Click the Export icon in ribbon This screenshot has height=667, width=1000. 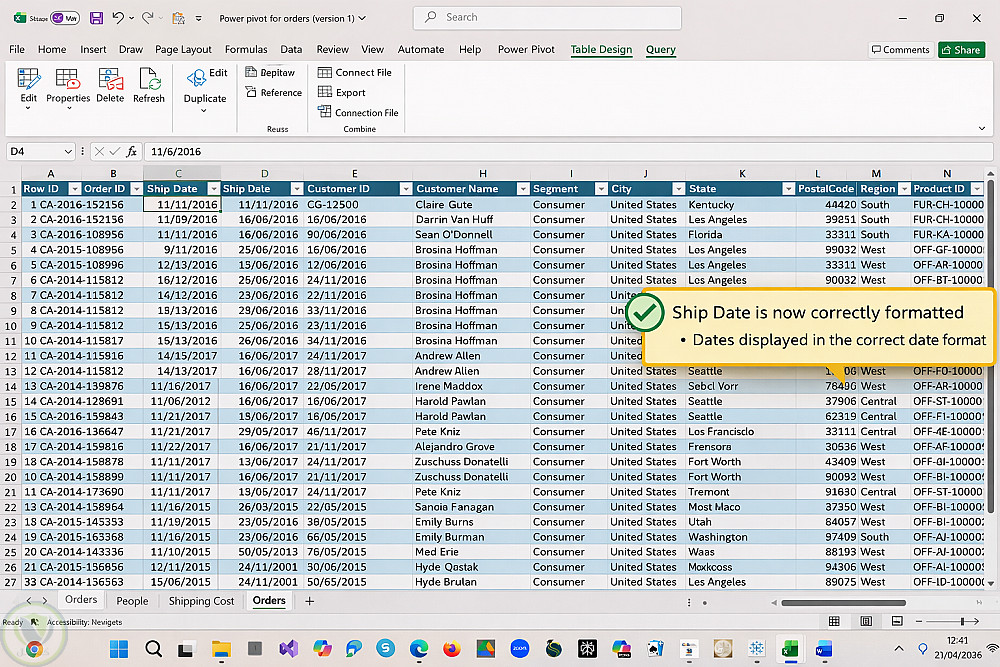[x=325, y=93]
